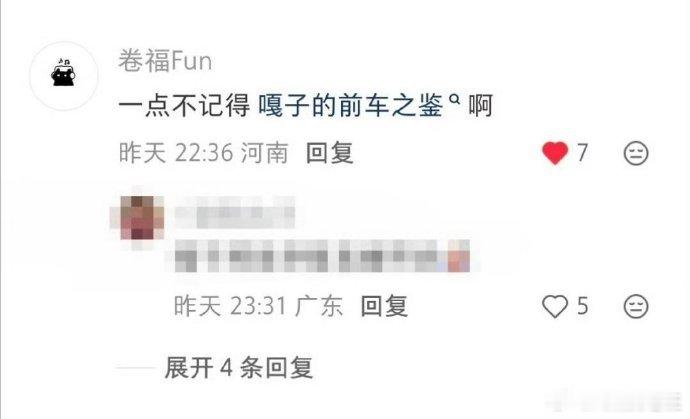Expand 展开 4 条回复
The image size is (690, 419).
pos(239,368)
